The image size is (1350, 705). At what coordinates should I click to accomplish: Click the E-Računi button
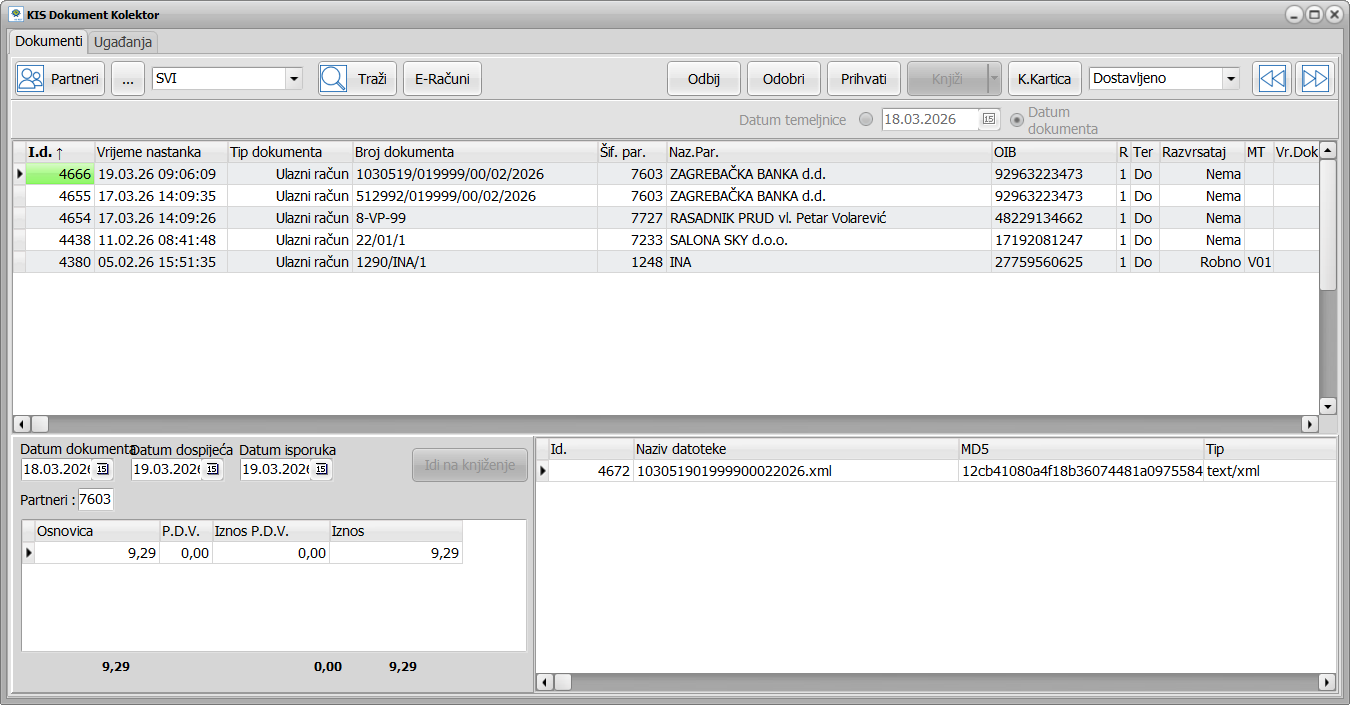click(442, 79)
